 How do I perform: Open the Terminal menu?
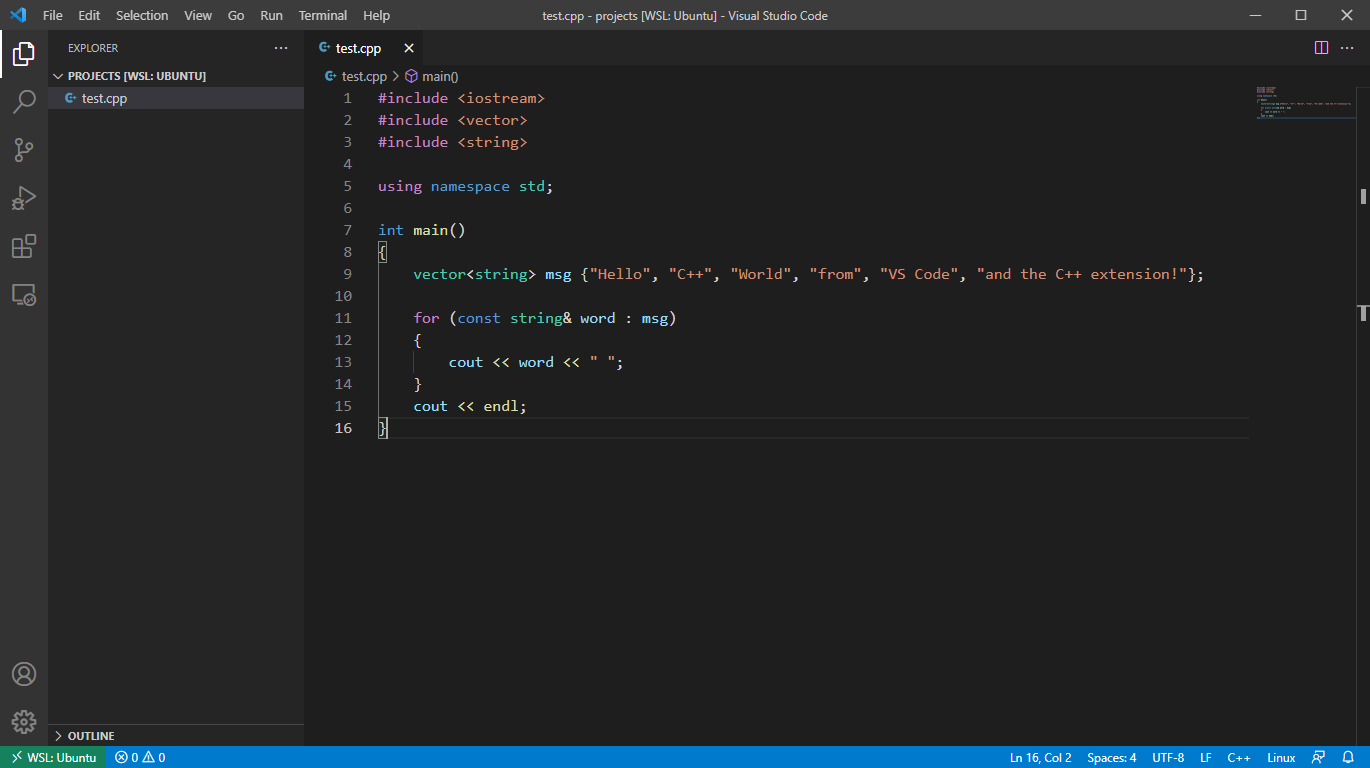pos(322,15)
